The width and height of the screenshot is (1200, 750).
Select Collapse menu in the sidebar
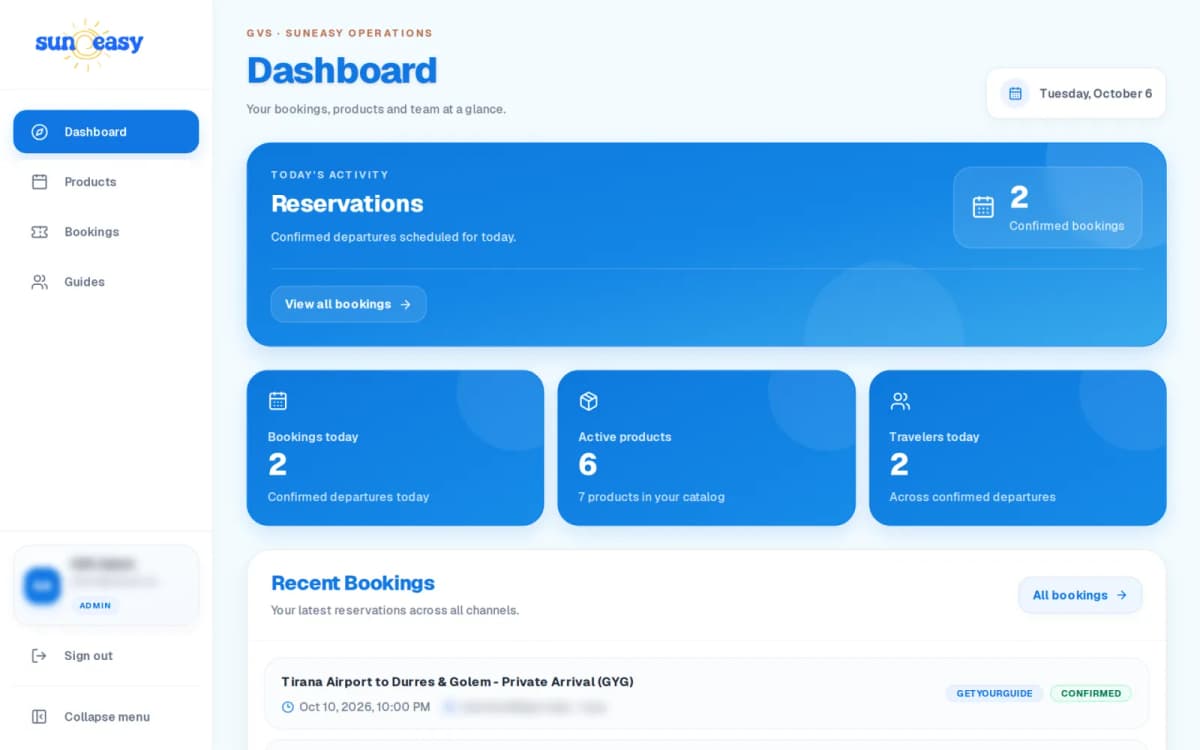pyautogui.click(x=106, y=717)
